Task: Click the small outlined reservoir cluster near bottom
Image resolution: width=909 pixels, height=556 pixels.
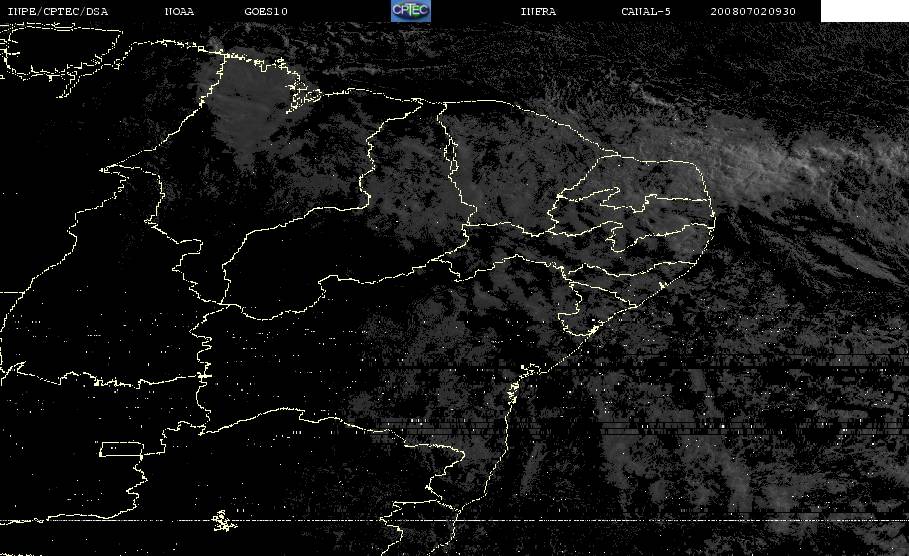Action: tap(222, 521)
